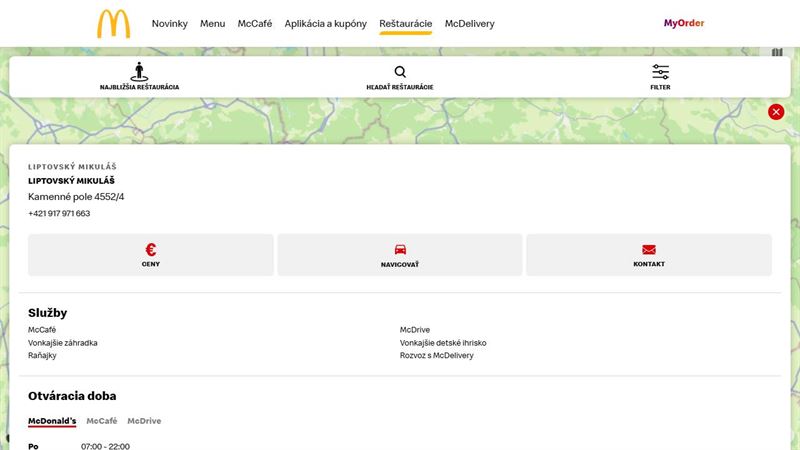Click the Ceny euro button

[x=151, y=255]
